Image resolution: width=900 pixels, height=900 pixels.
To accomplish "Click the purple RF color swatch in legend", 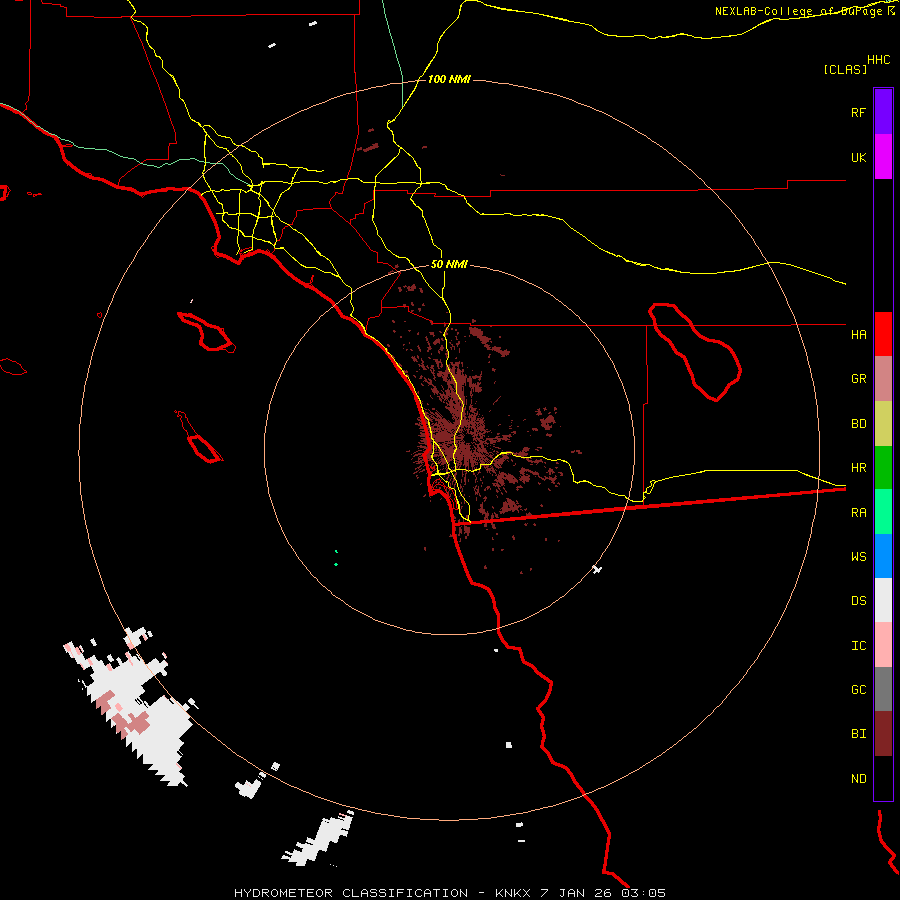I will coord(883,112).
